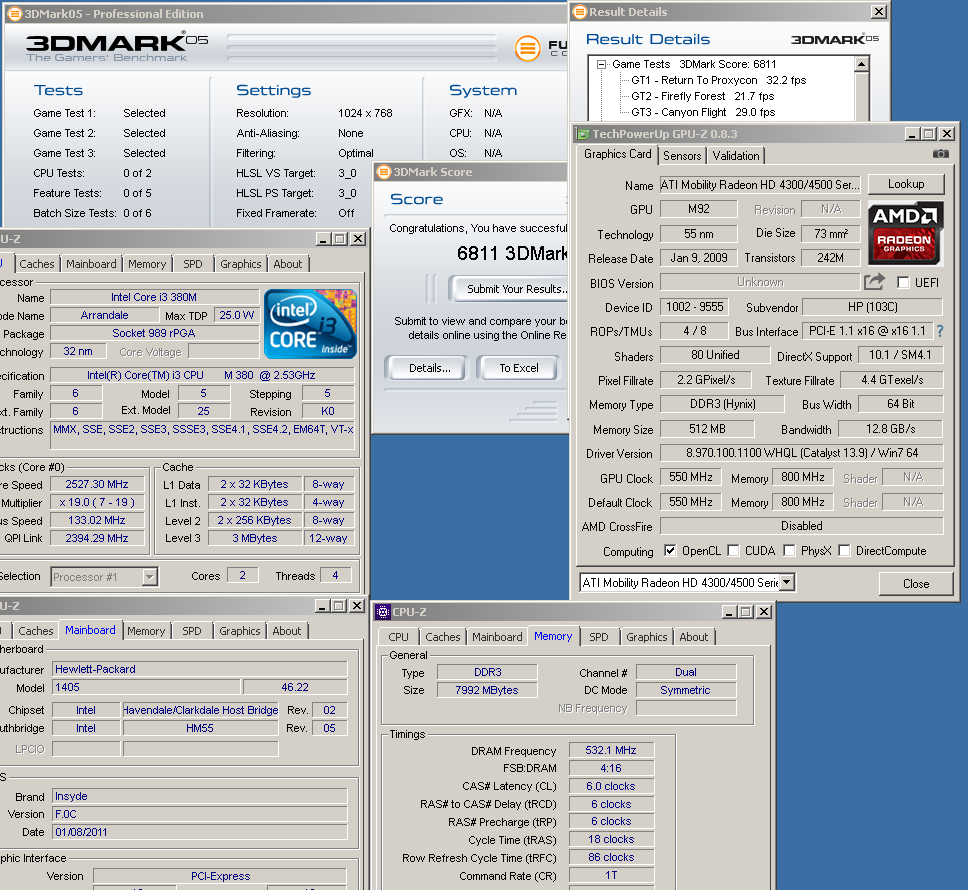This screenshot has height=890, width=968.
Task: Select the Graphics Card tab in GPU-Z
Action: pos(617,154)
